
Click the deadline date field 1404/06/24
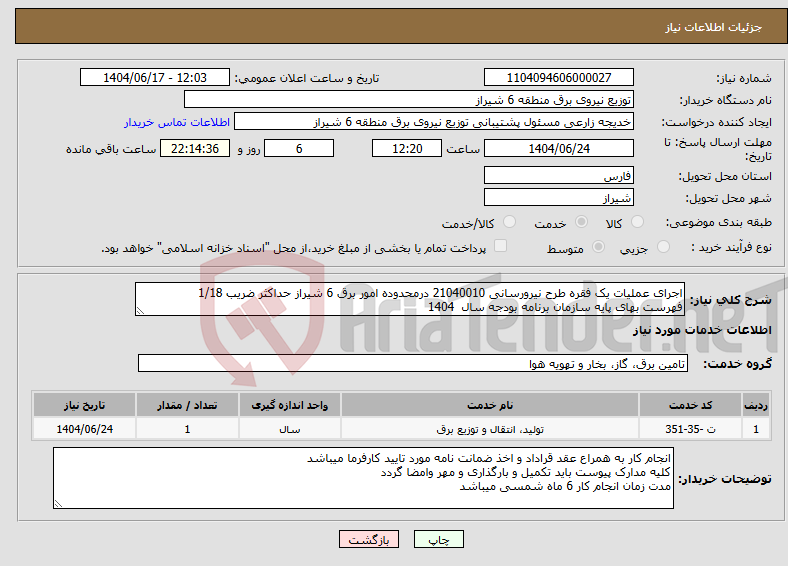click(x=559, y=148)
